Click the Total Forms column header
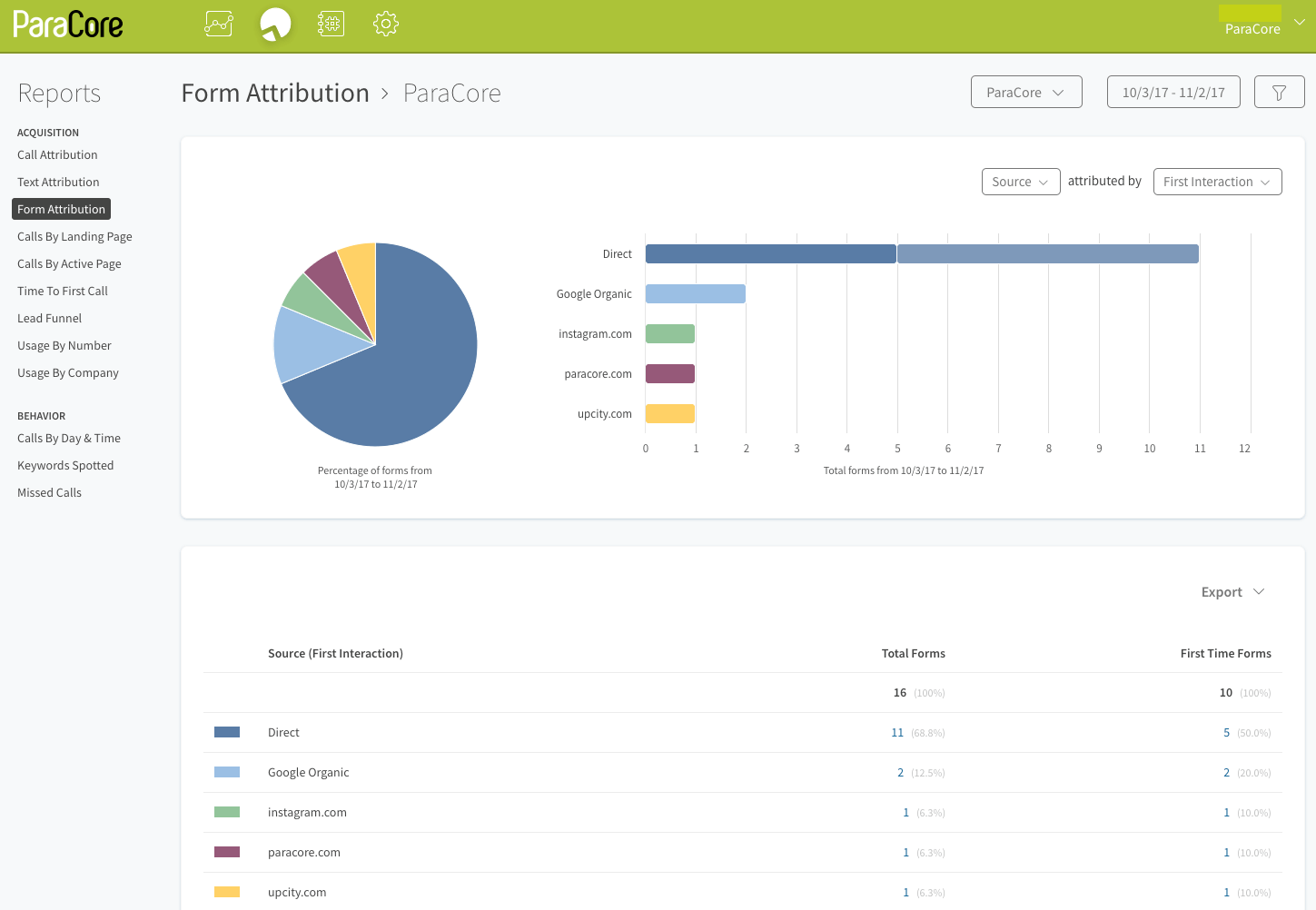Viewport: 1316px width, 910px height. (x=914, y=653)
